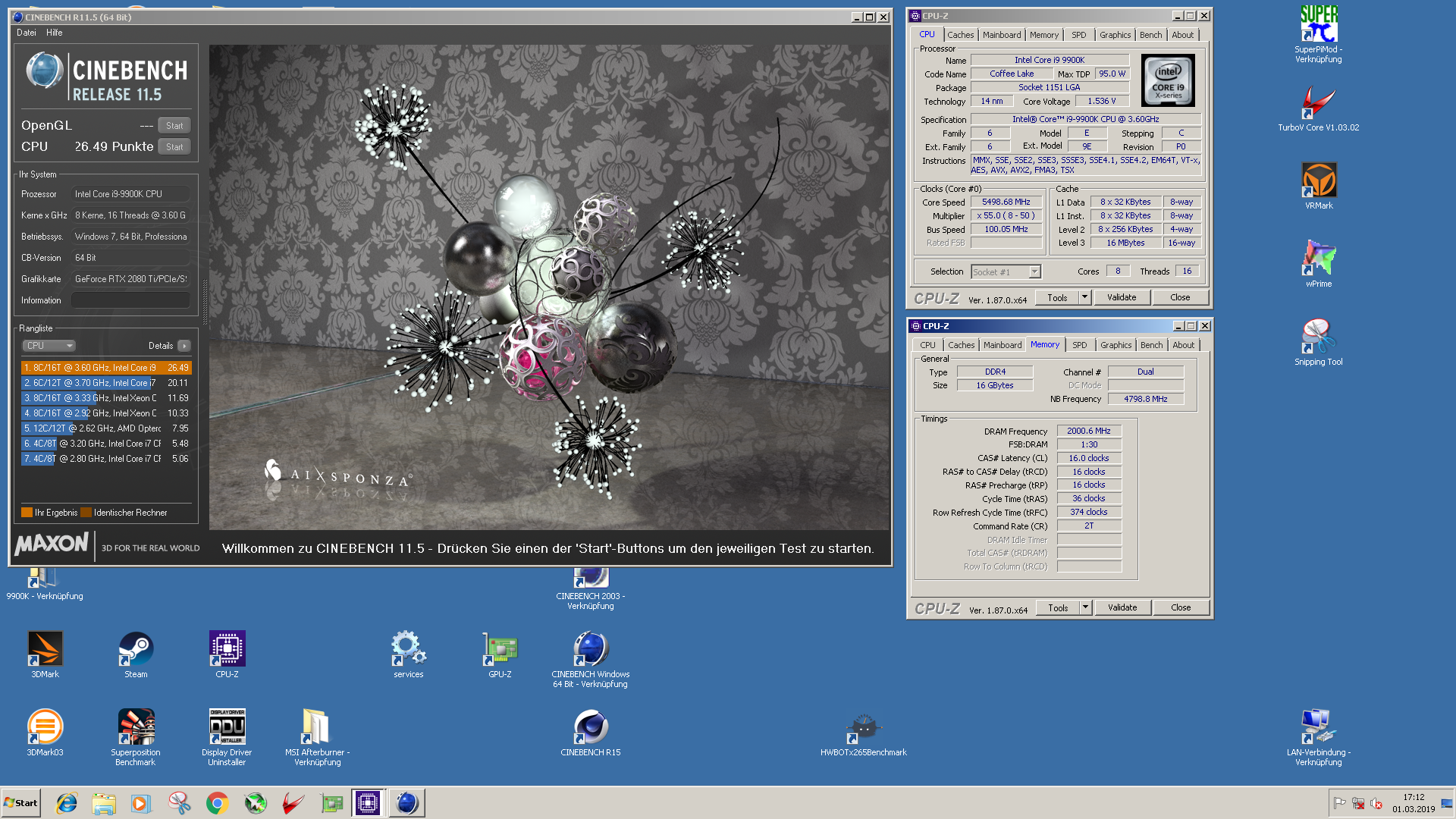
Task: Expand the Tools dropdown arrow in the top CPU-Z window
Action: (1084, 298)
